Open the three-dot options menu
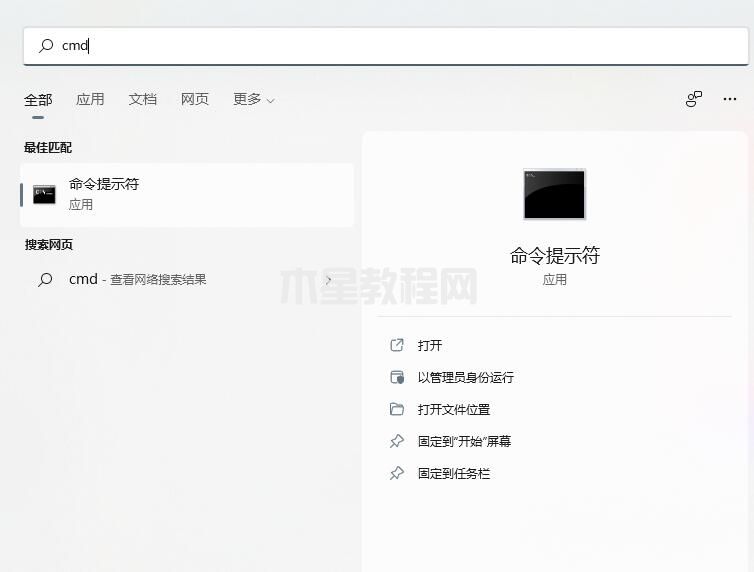The height and width of the screenshot is (572, 754). 729,99
